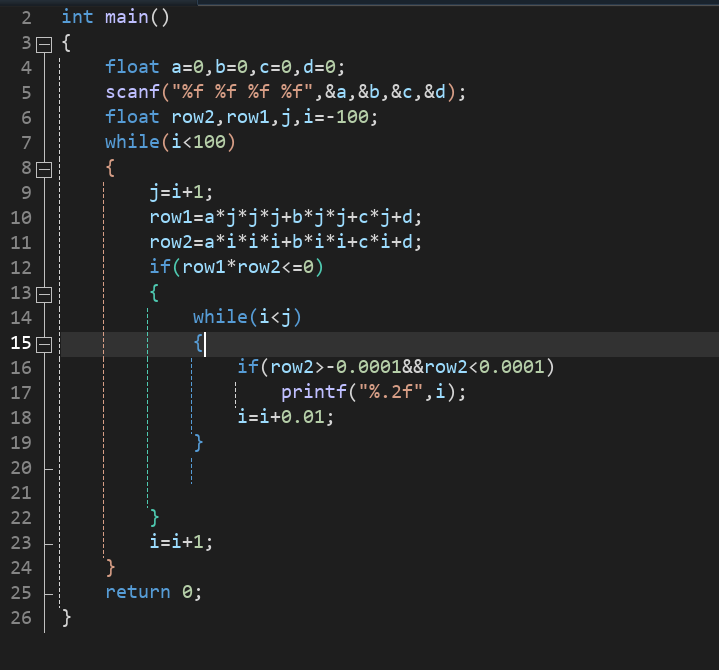Click the green opening brace on line 13
This screenshot has height=670, width=719.
coord(155,293)
